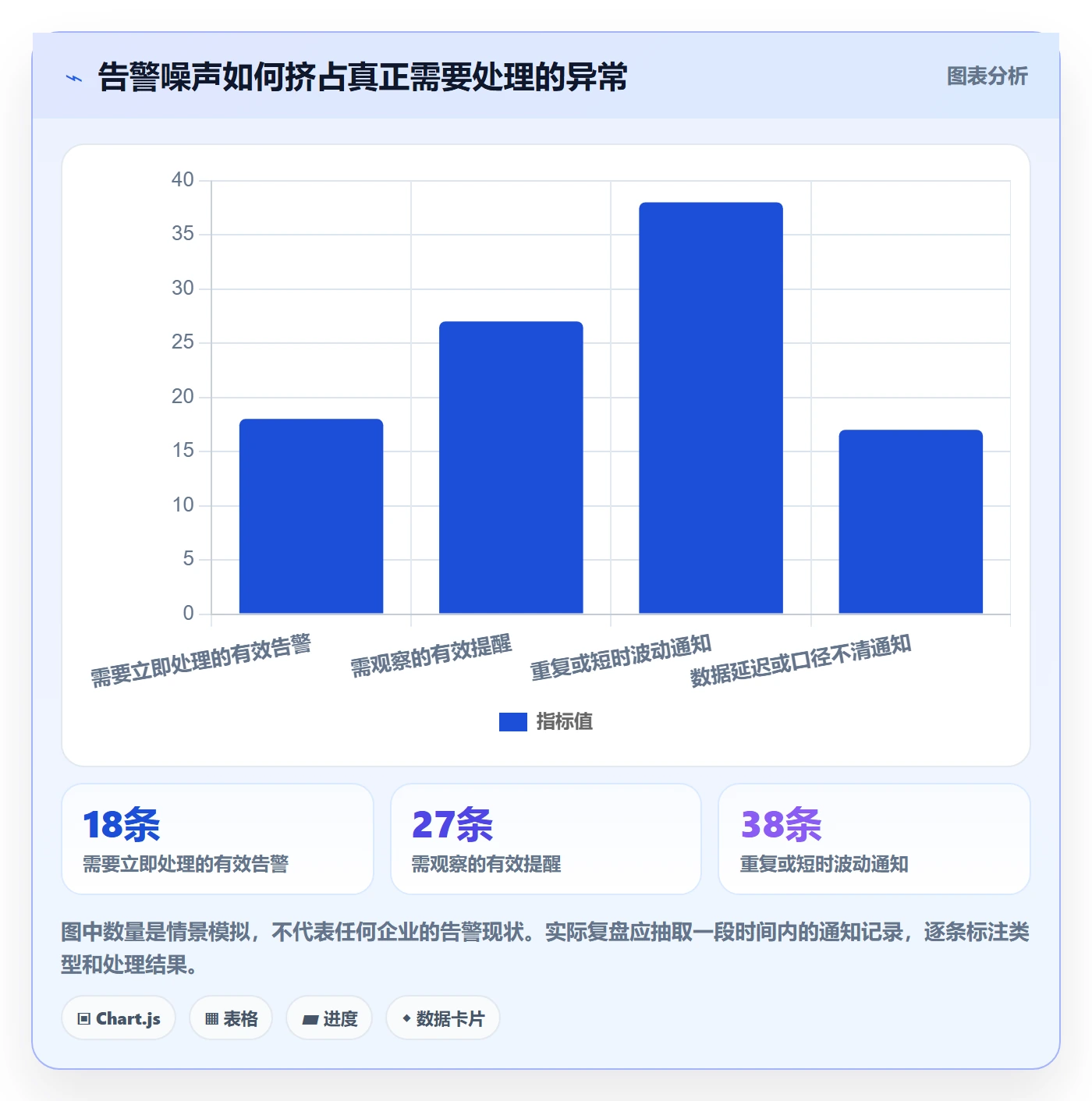This screenshot has height=1101, width=1092.
Task: Click x-axis label 需观察的有效提醒
Action: [x=431, y=656]
